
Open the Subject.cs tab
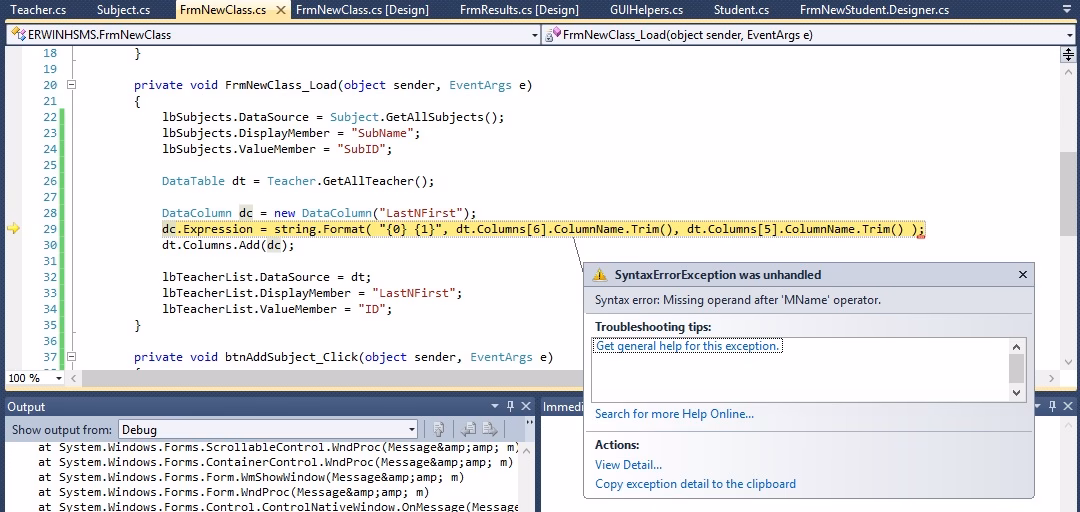[x=123, y=10]
